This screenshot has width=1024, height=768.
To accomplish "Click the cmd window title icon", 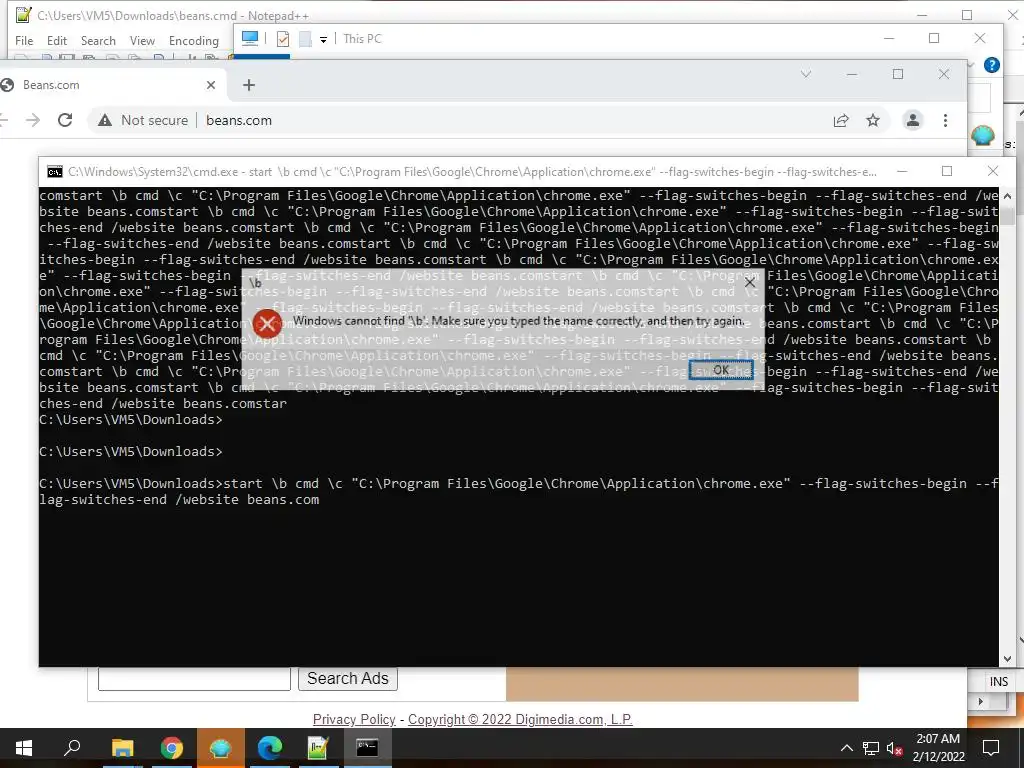I will point(55,172).
